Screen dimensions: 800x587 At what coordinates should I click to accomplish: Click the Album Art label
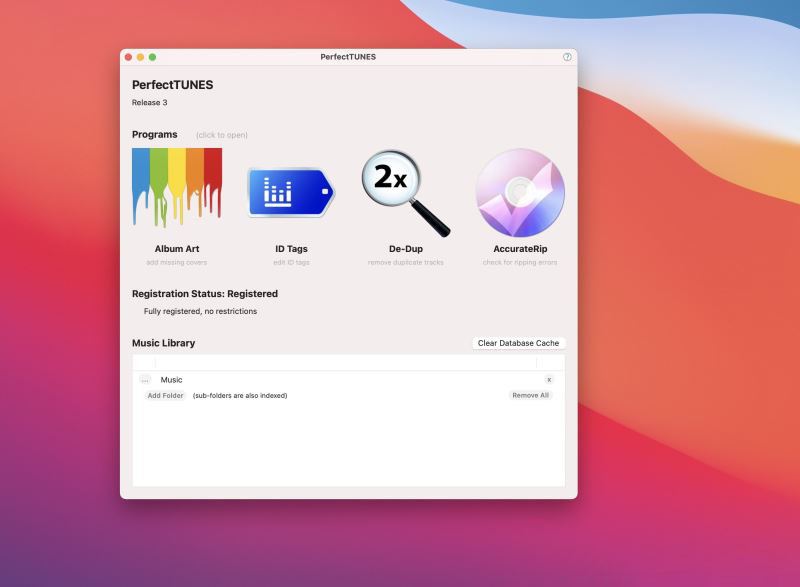[177, 249]
